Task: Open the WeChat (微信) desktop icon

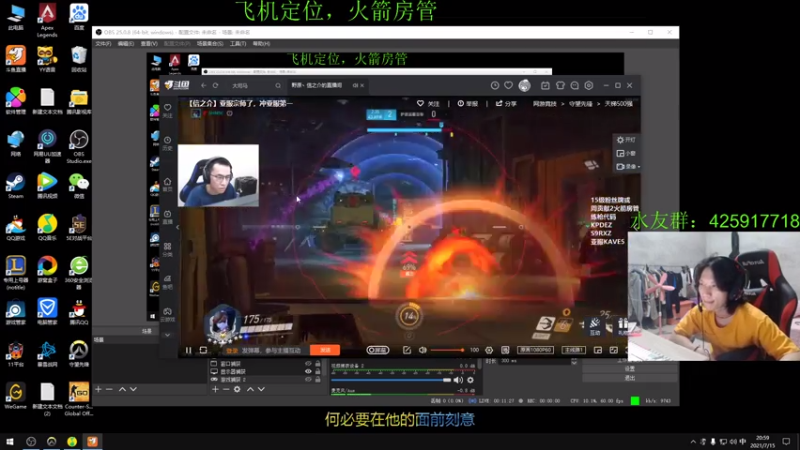Action: 79,186
